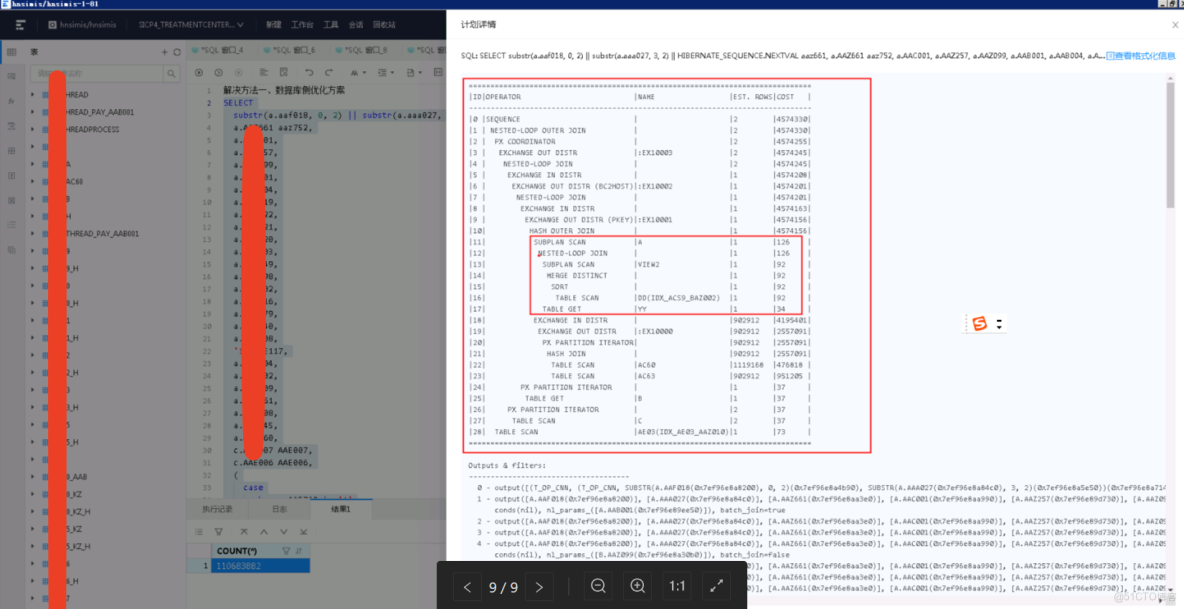This screenshot has width=1184, height=609.
Task: Open the filter icon in the results toolbar
Action: [218, 532]
